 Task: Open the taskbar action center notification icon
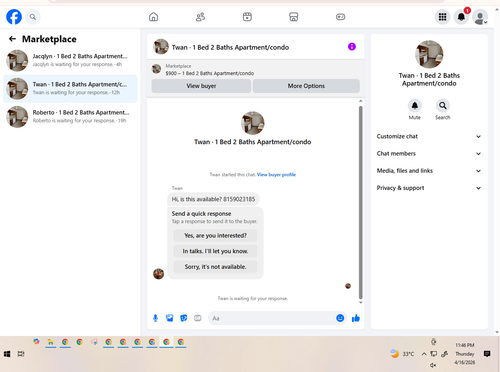coord(487,354)
